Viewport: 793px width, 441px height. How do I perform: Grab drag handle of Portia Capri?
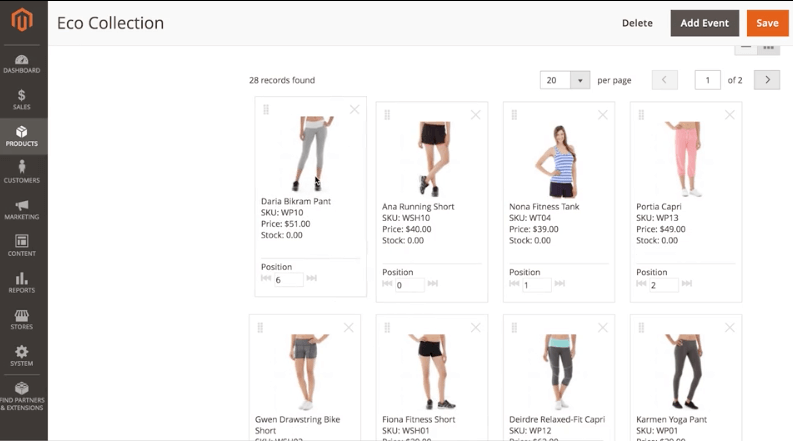[641, 115]
